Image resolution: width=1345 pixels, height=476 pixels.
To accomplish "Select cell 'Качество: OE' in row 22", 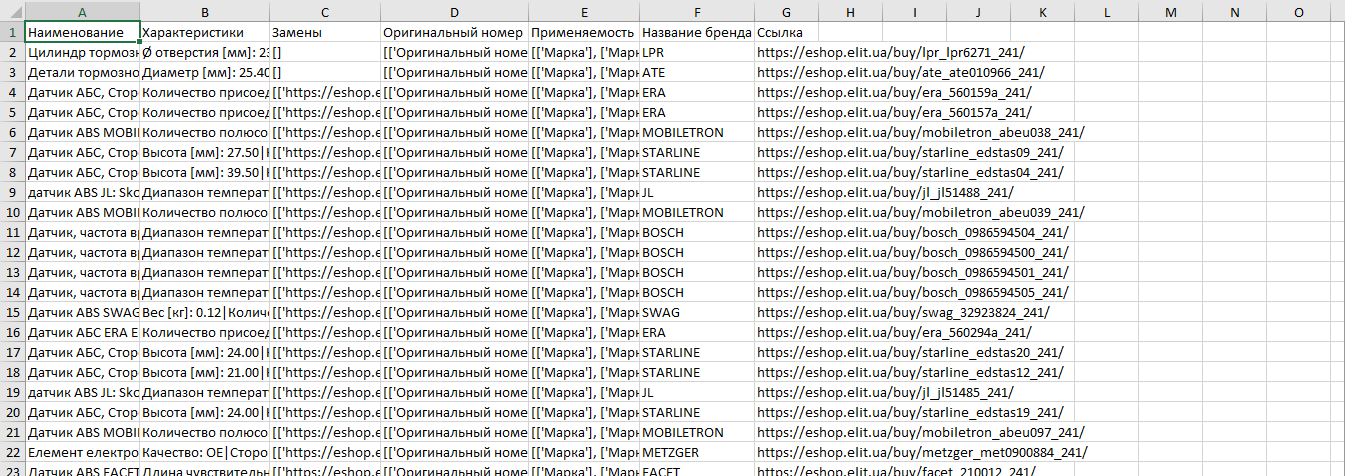I will [205, 452].
